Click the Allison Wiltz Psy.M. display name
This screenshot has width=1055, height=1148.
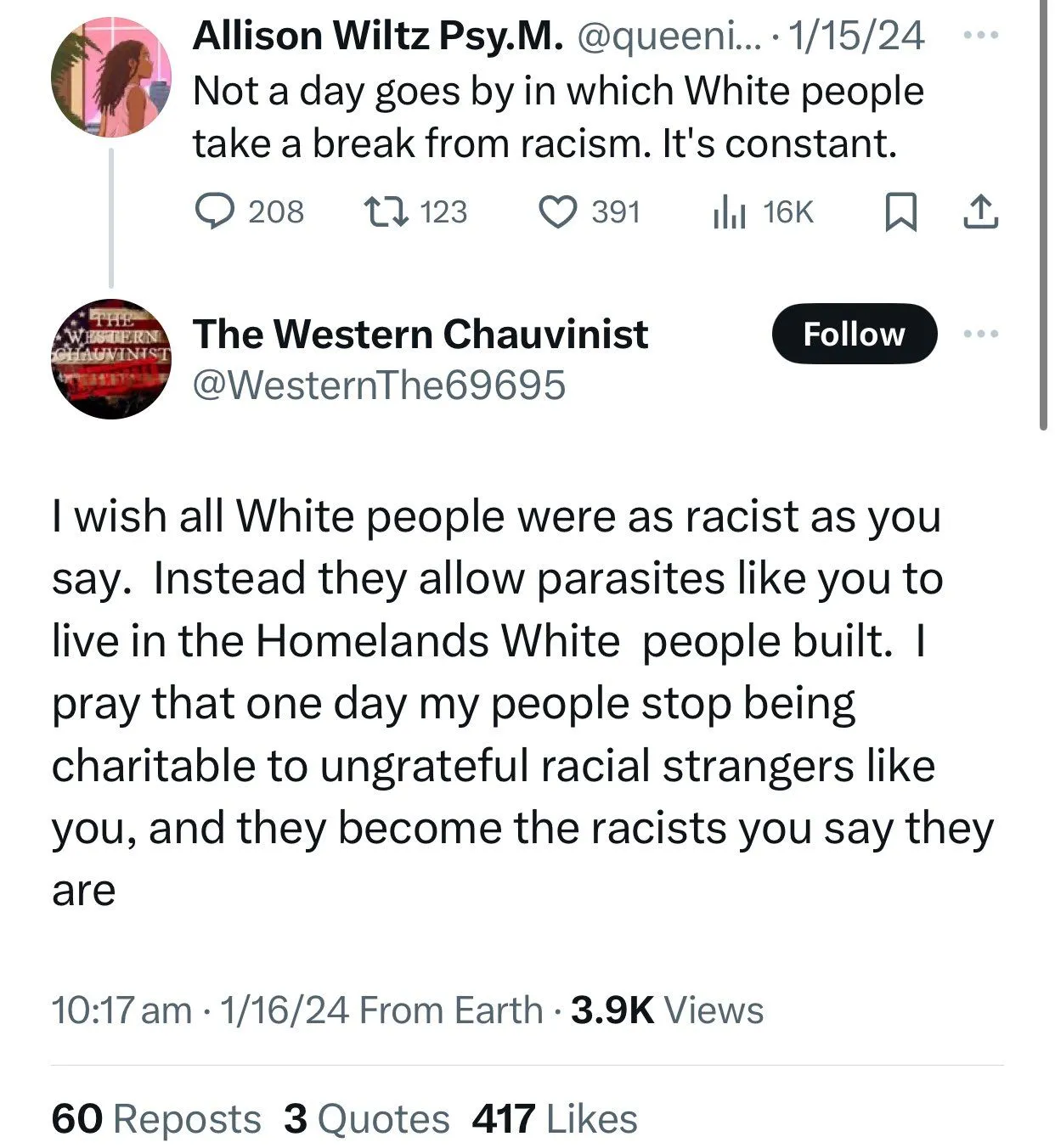[378, 36]
